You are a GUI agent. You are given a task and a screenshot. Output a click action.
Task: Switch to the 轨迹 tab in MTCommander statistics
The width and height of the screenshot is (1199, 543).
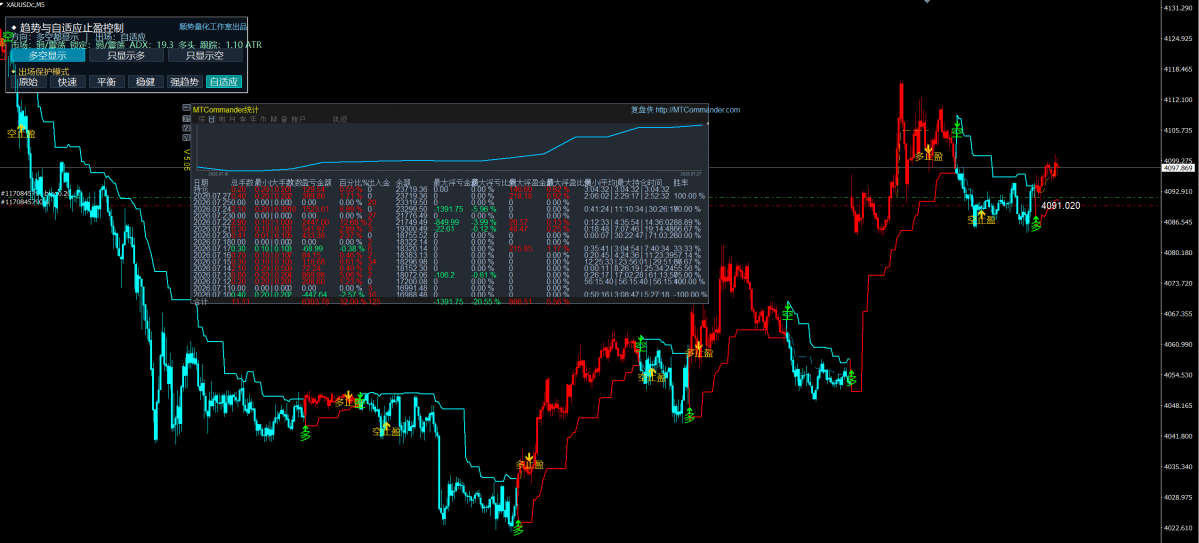click(x=340, y=119)
